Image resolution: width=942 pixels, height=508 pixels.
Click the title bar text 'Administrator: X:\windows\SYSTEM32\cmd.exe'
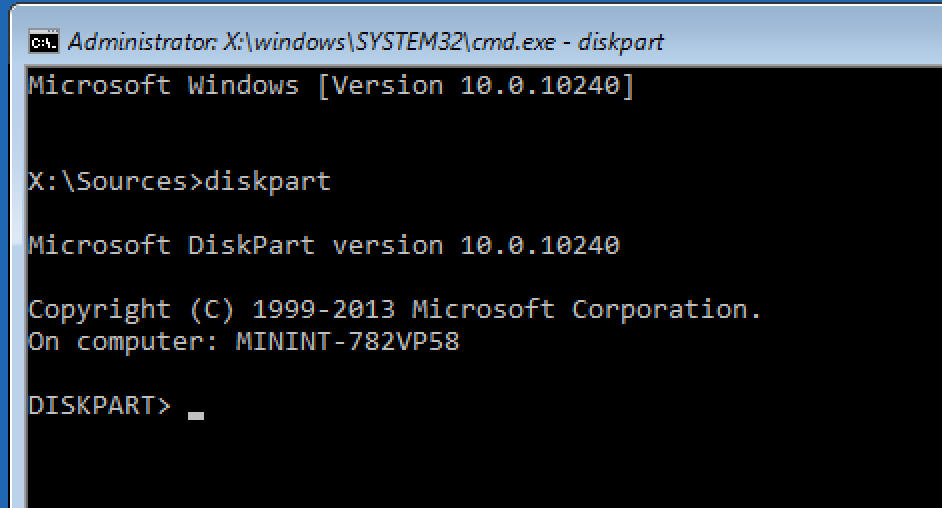(312, 42)
